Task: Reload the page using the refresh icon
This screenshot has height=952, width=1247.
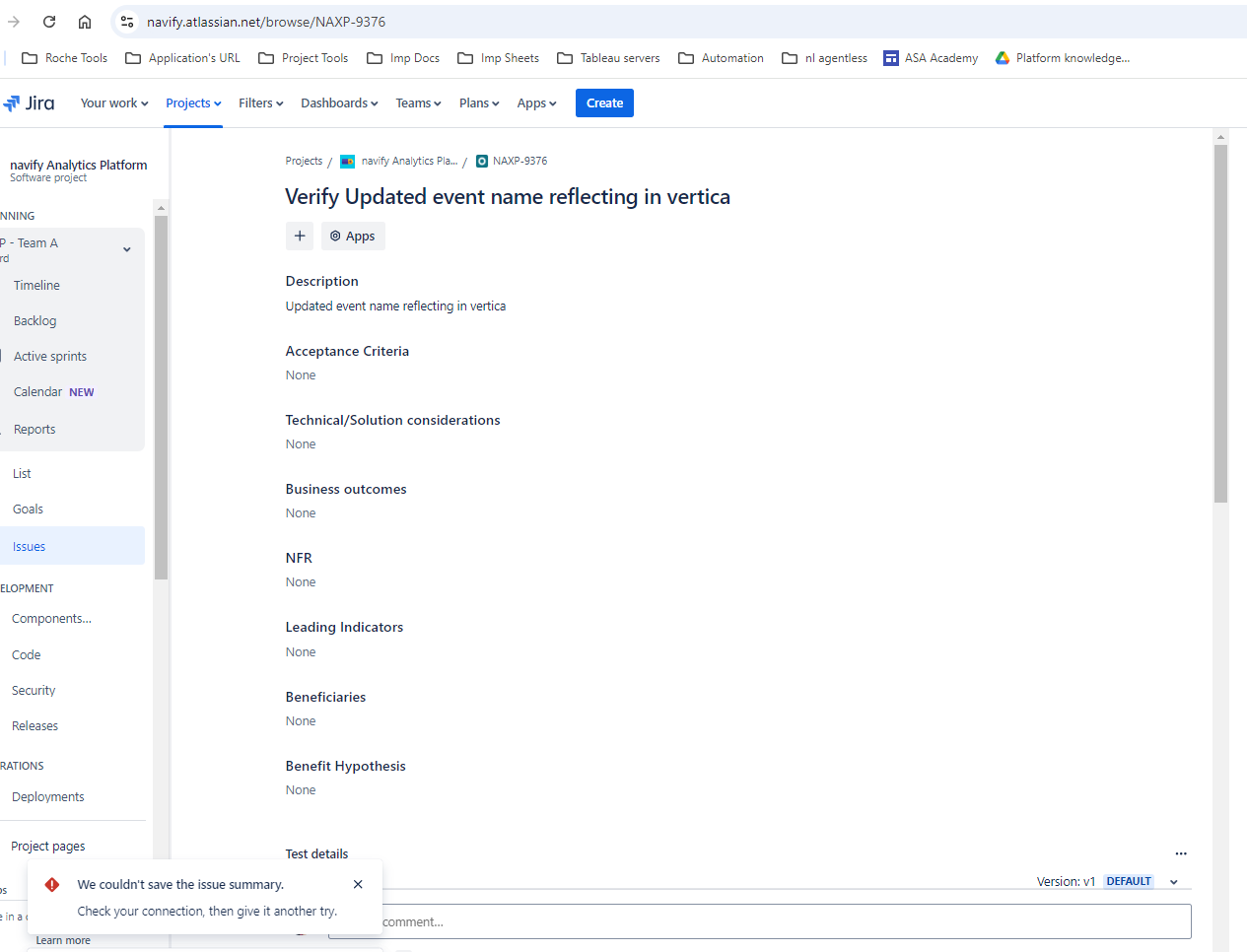Action: point(48,21)
